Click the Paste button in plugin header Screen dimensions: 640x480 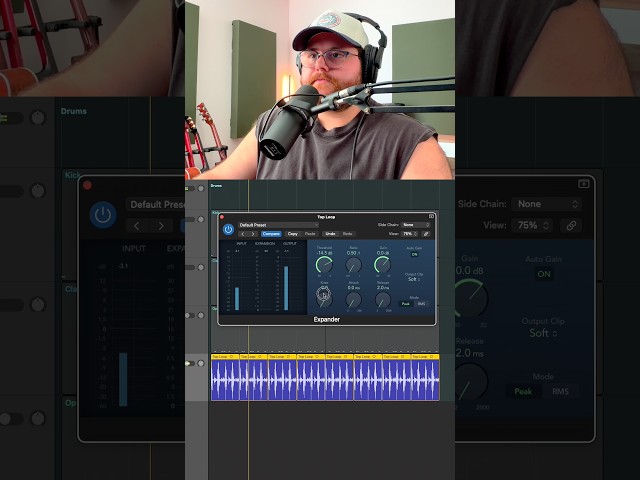(310, 234)
